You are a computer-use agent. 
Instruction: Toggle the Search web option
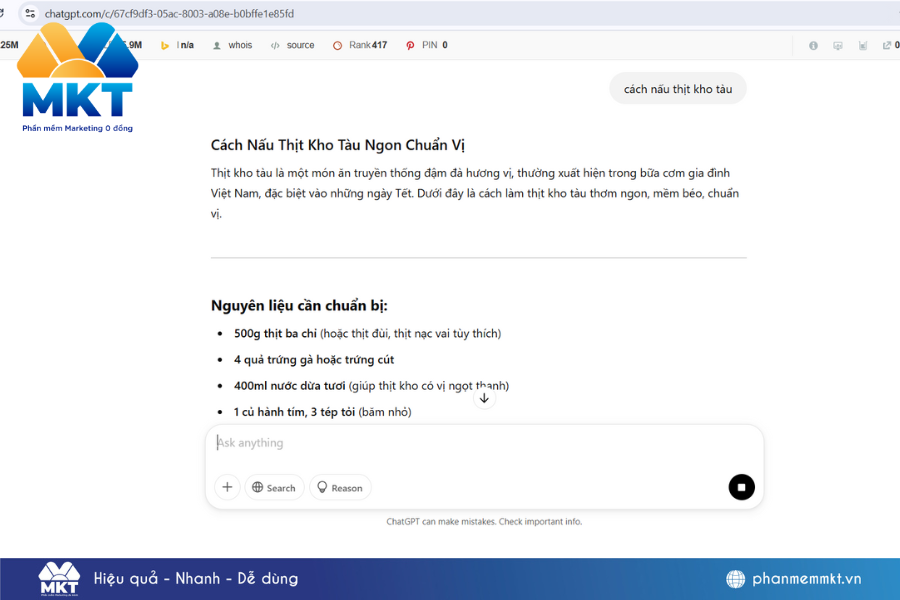click(x=274, y=487)
